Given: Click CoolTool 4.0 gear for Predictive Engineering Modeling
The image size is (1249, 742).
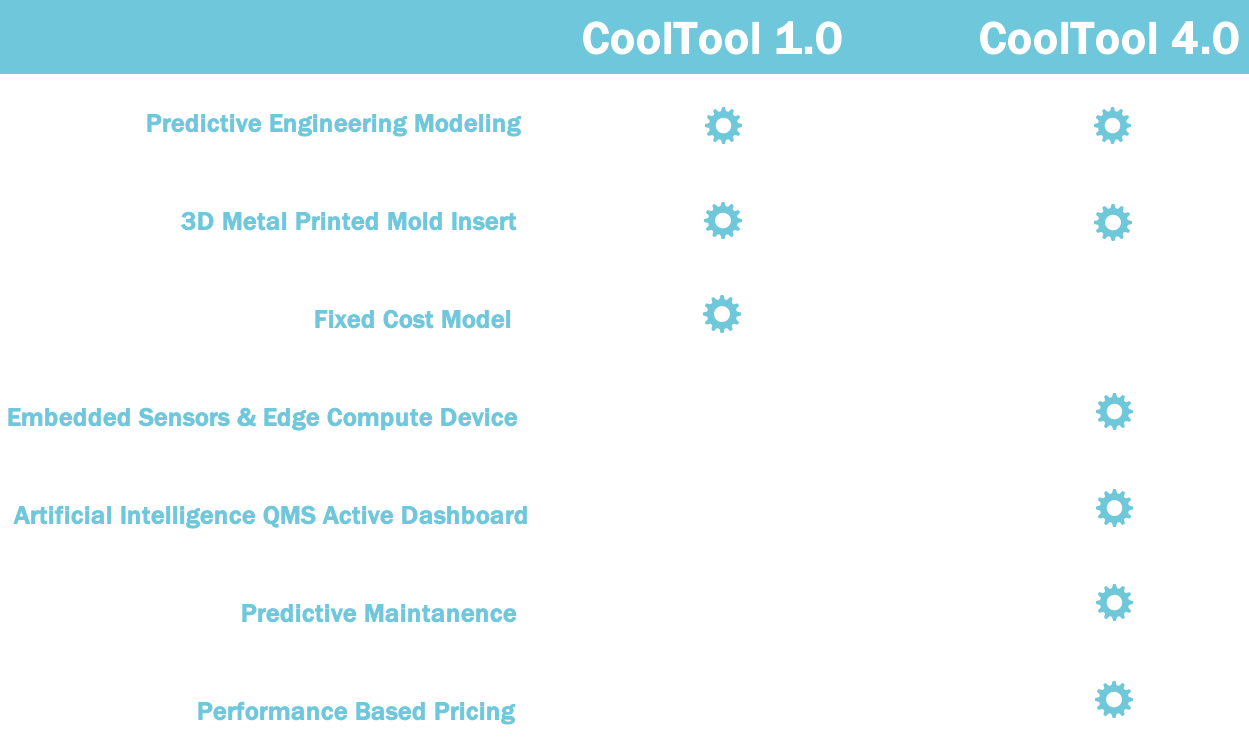Looking at the screenshot, I should (x=1112, y=126).
